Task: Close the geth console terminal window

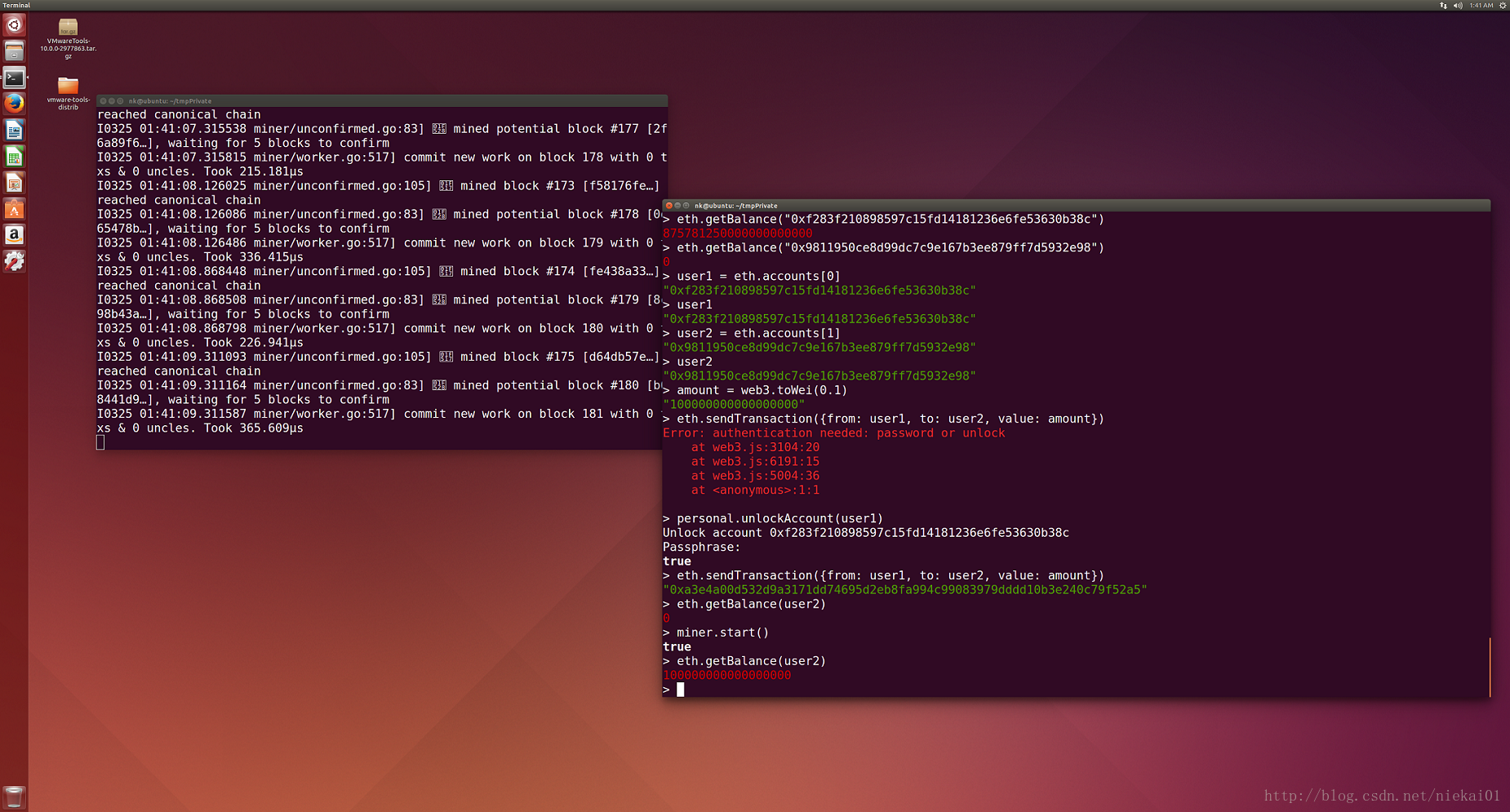Action: pos(669,206)
